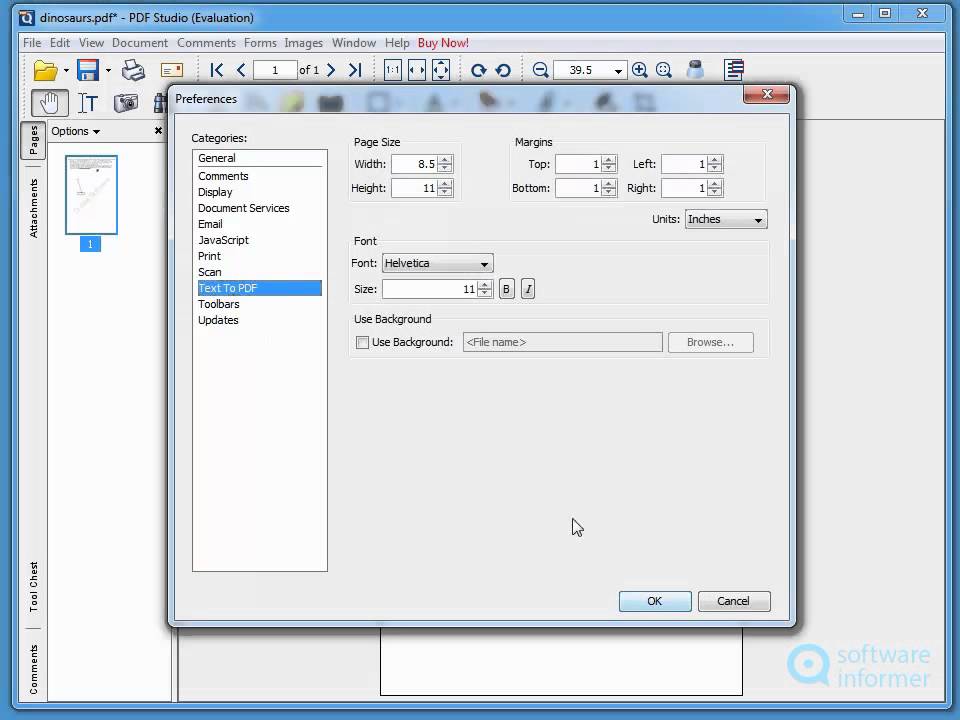Click the Save floppy disk icon

[x=88, y=70]
